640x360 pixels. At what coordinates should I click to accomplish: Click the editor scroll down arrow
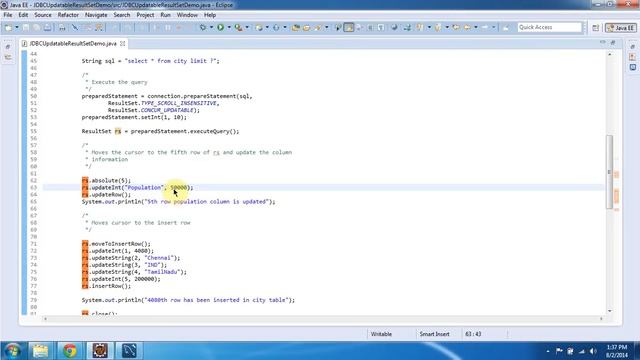click(609, 311)
